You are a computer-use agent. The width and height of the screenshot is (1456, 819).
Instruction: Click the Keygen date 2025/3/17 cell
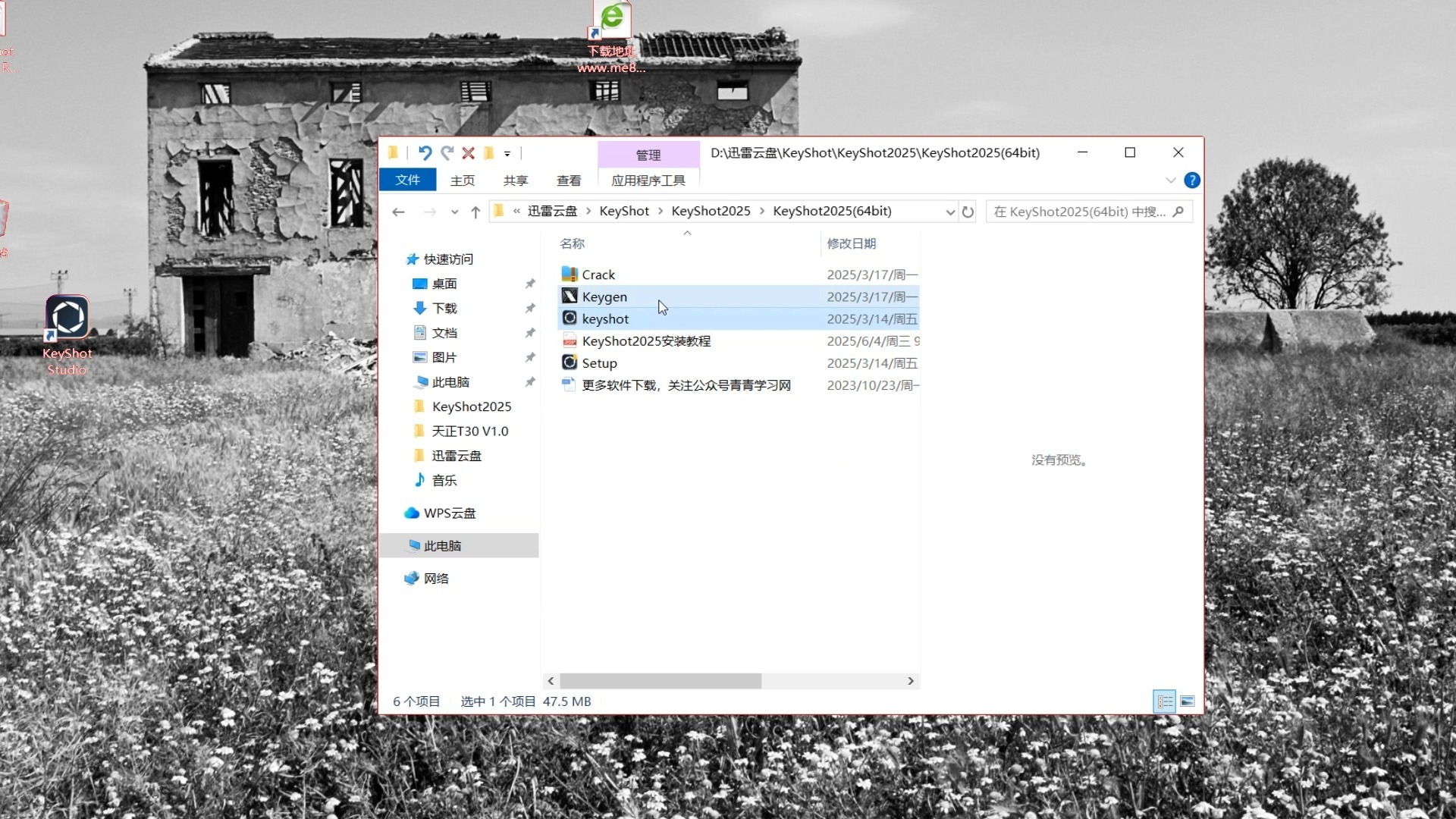click(x=872, y=297)
